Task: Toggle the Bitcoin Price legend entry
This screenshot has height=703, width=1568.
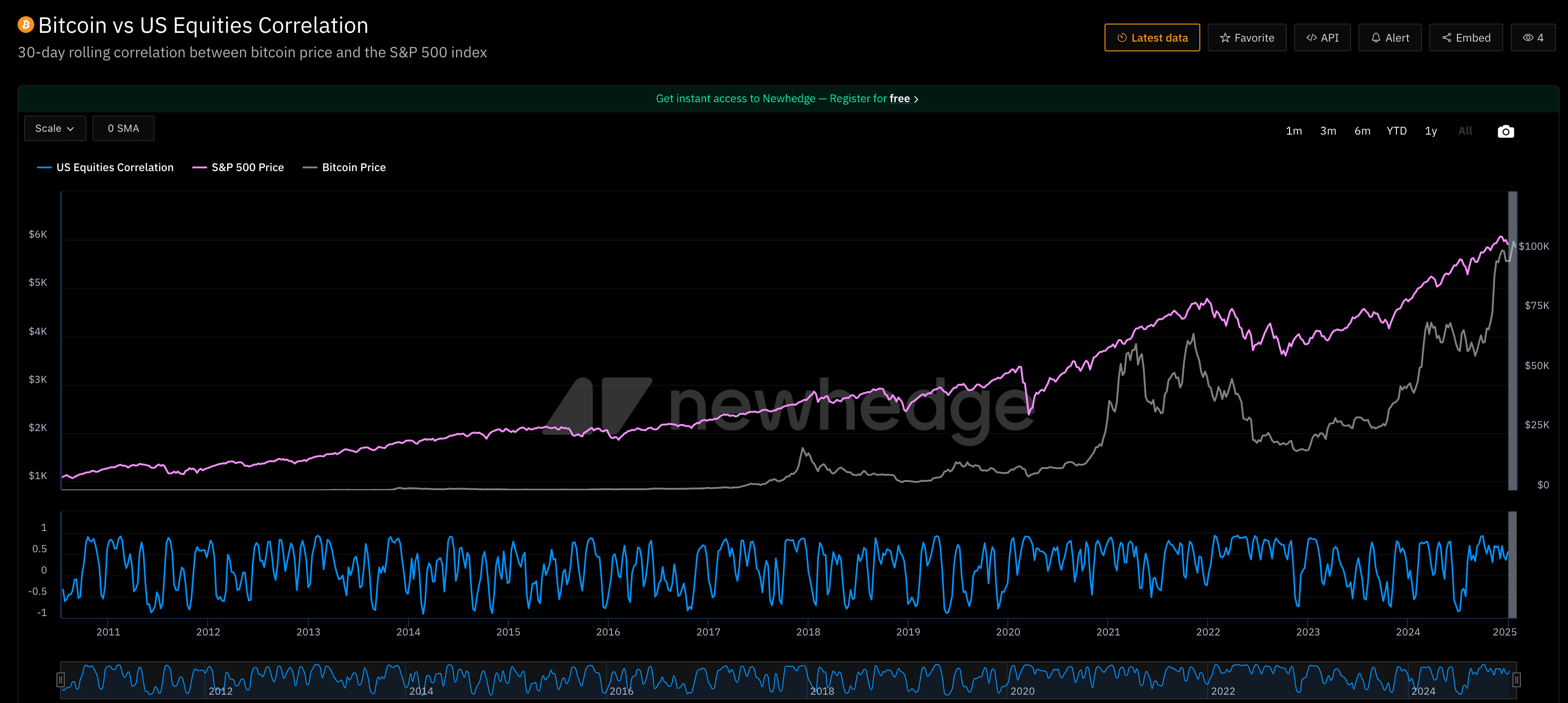Action: pos(345,167)
